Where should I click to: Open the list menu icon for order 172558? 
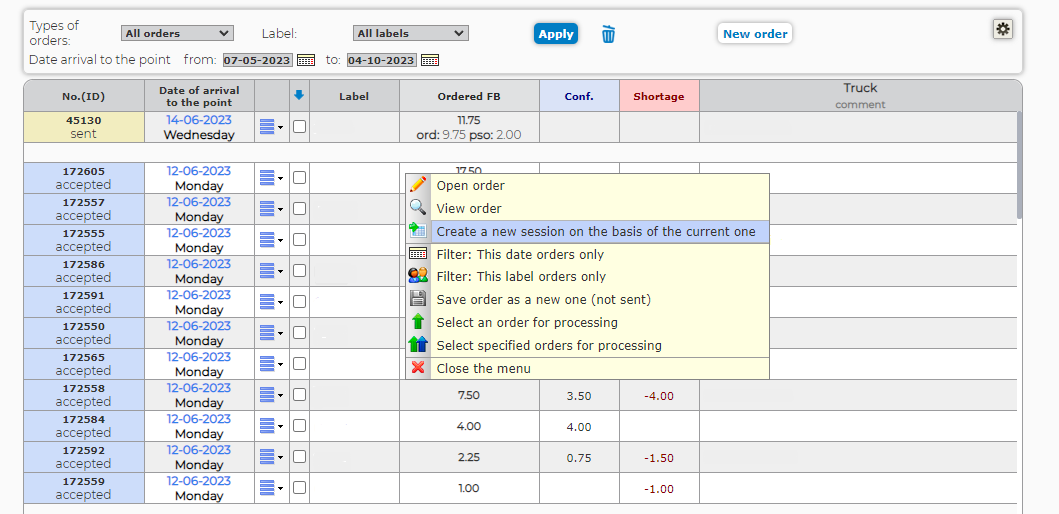tap(270, 395)
